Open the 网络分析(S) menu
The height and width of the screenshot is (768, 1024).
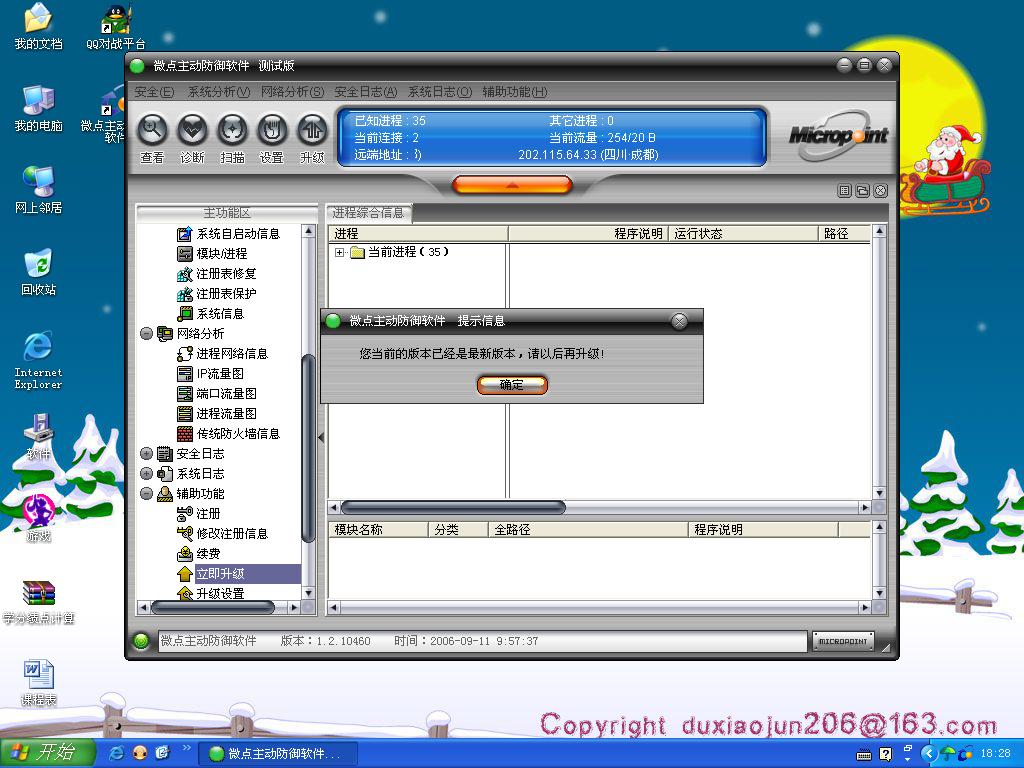293,92
